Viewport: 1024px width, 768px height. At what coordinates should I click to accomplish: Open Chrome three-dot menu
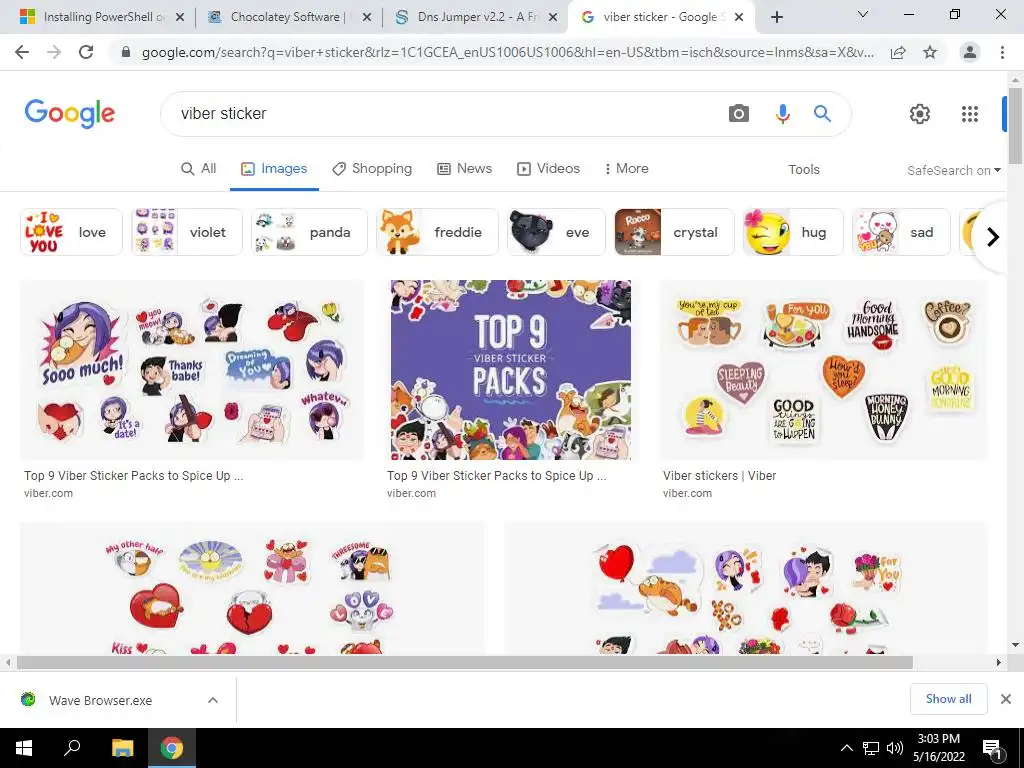tap(1002, 52)
